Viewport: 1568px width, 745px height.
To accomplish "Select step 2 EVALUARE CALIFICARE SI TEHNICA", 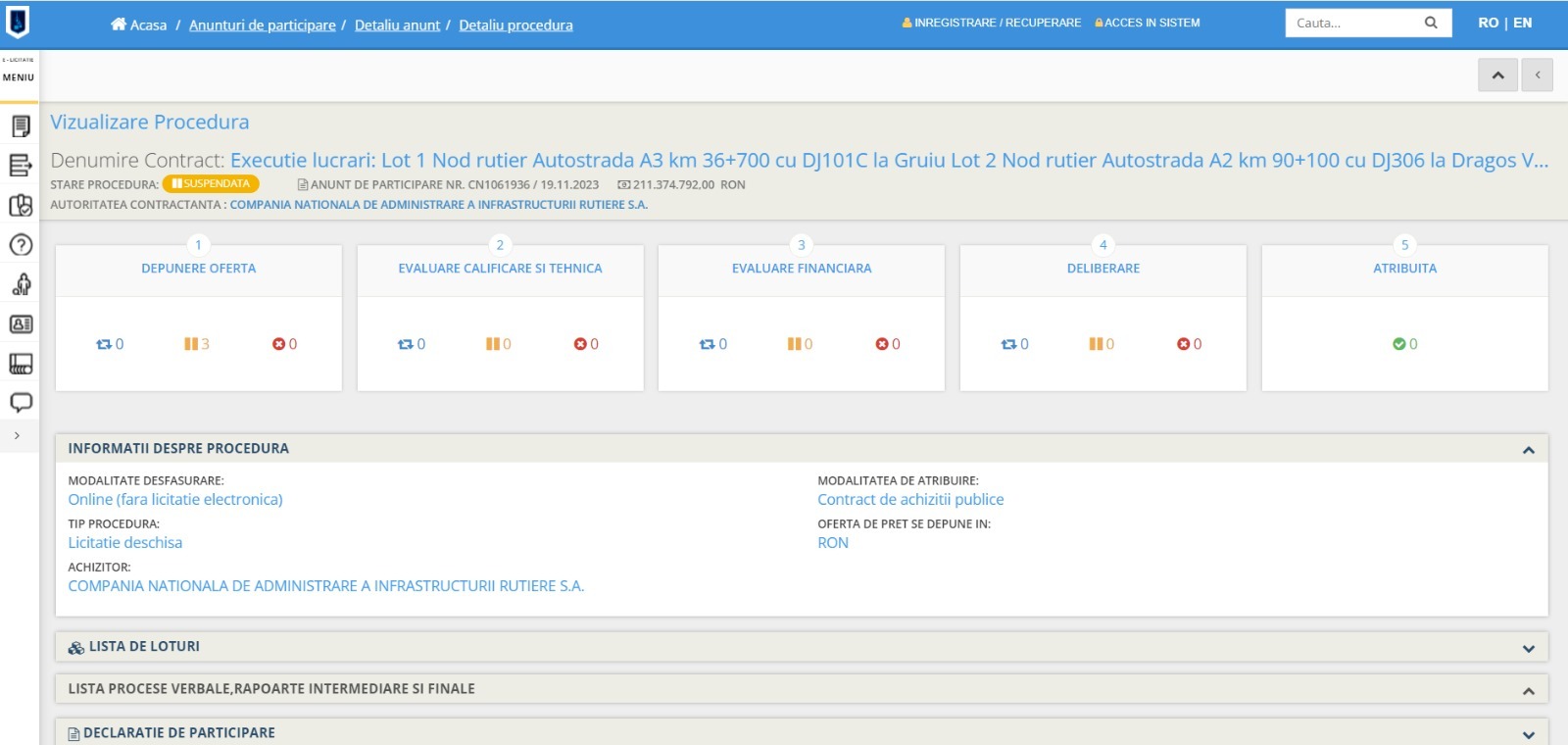I will [x=500, y=268].
